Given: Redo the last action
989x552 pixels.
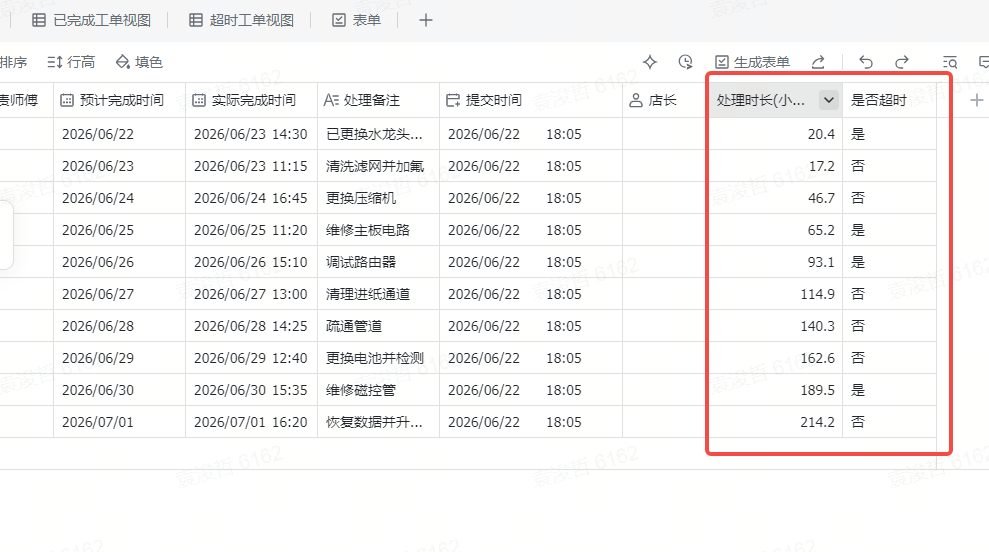Looking at the screenshot, I should click(x=902, y=62).
